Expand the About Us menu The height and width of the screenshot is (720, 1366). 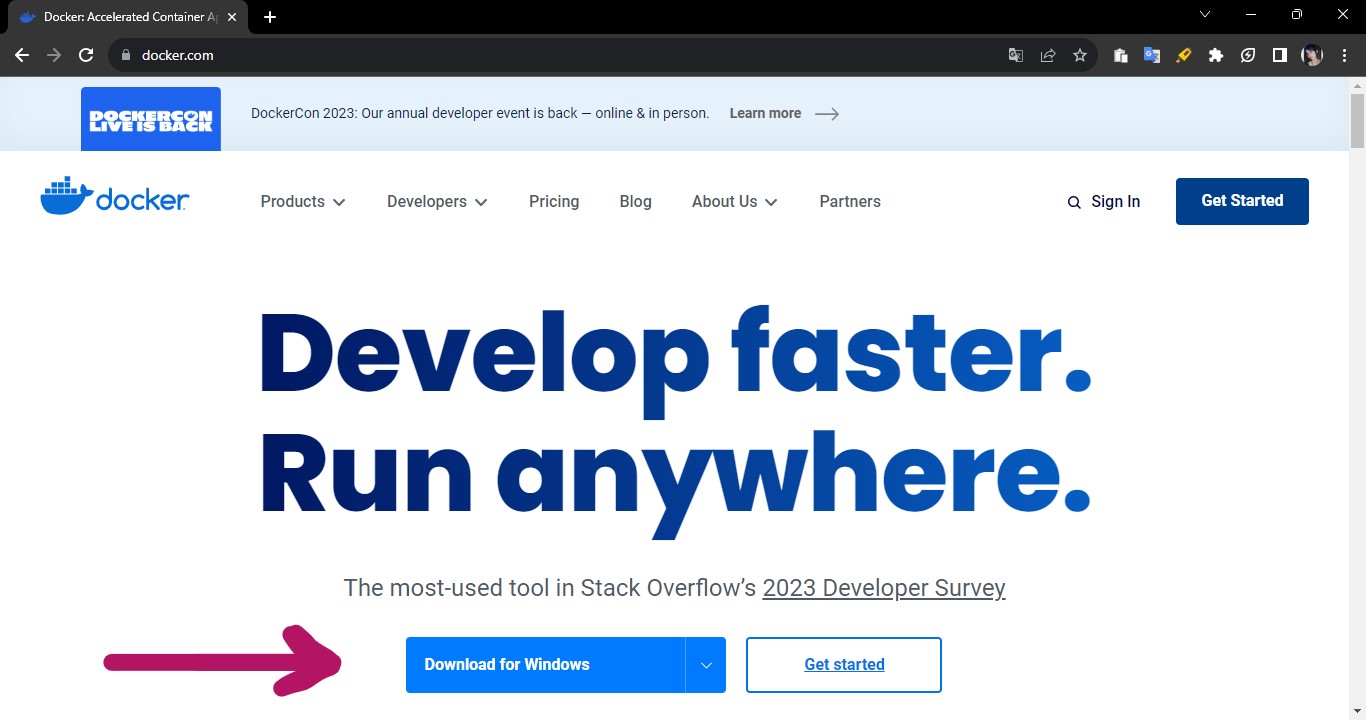pos(734,201)
